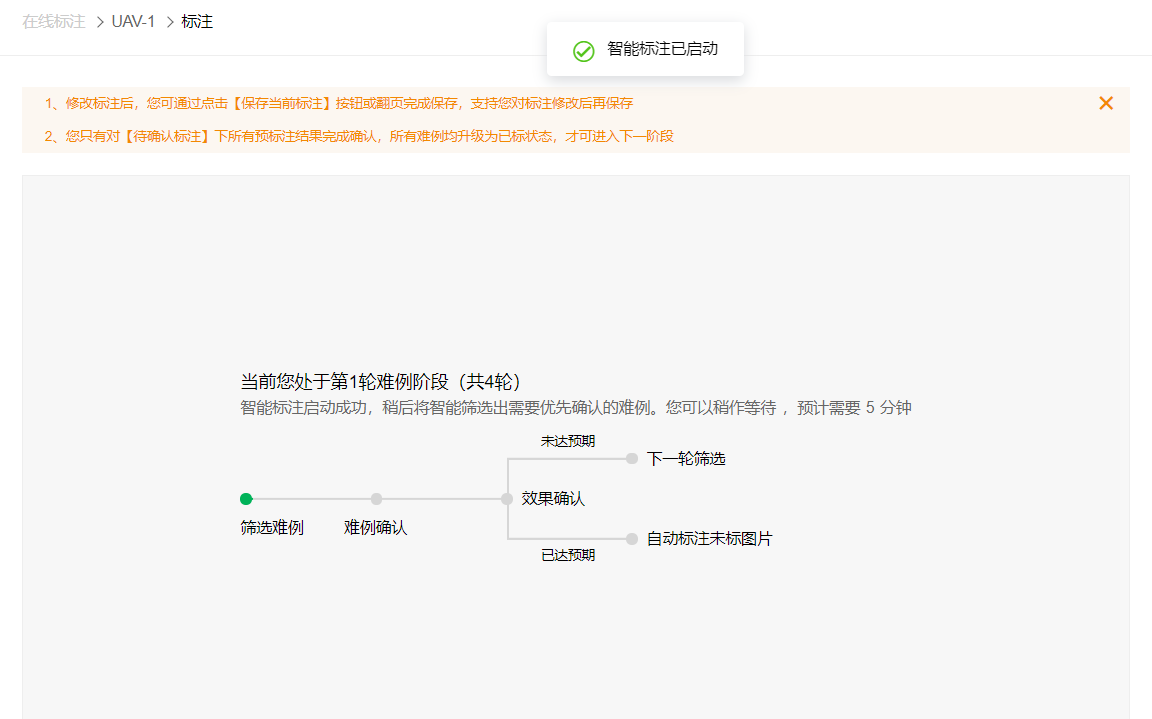The height and width of the screenshot is (719, 1152).
Task: Select the 难例确认 stage node dot
Action: 376,498
